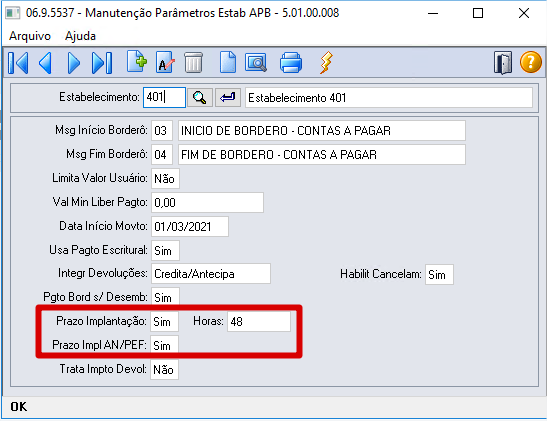This screenshot has height=421, width=547.
Task: Click Pgto Bord s/ Desemb value
Action: point(165,296)
